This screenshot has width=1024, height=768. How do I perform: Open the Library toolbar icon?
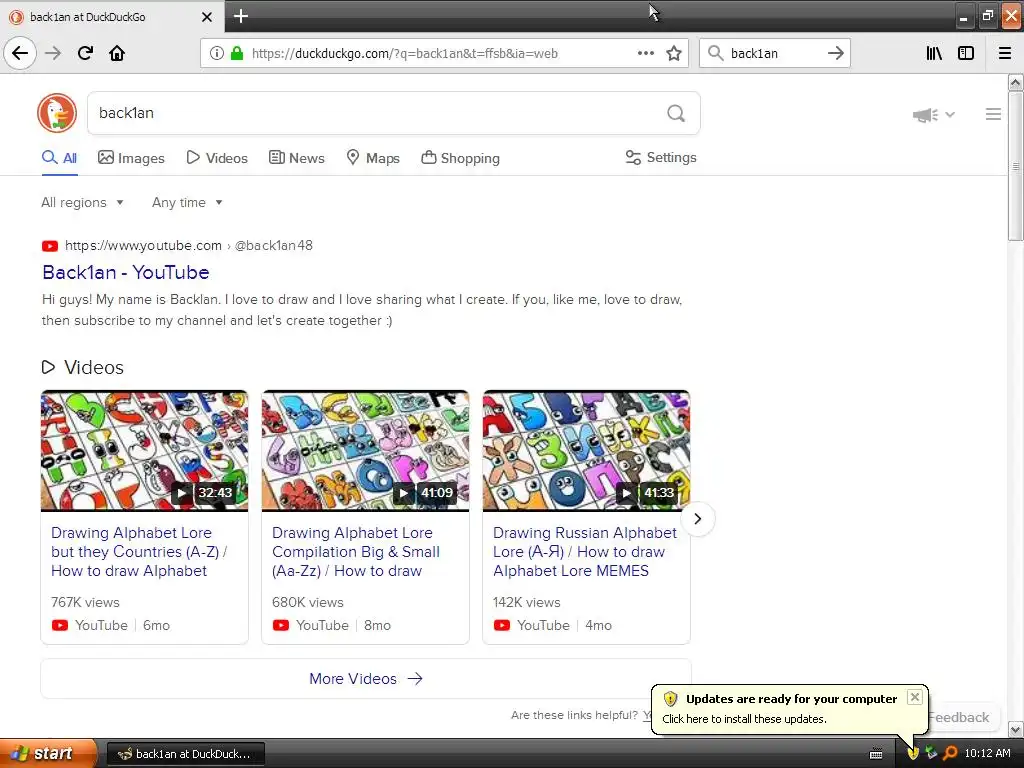tap(934, 53)
